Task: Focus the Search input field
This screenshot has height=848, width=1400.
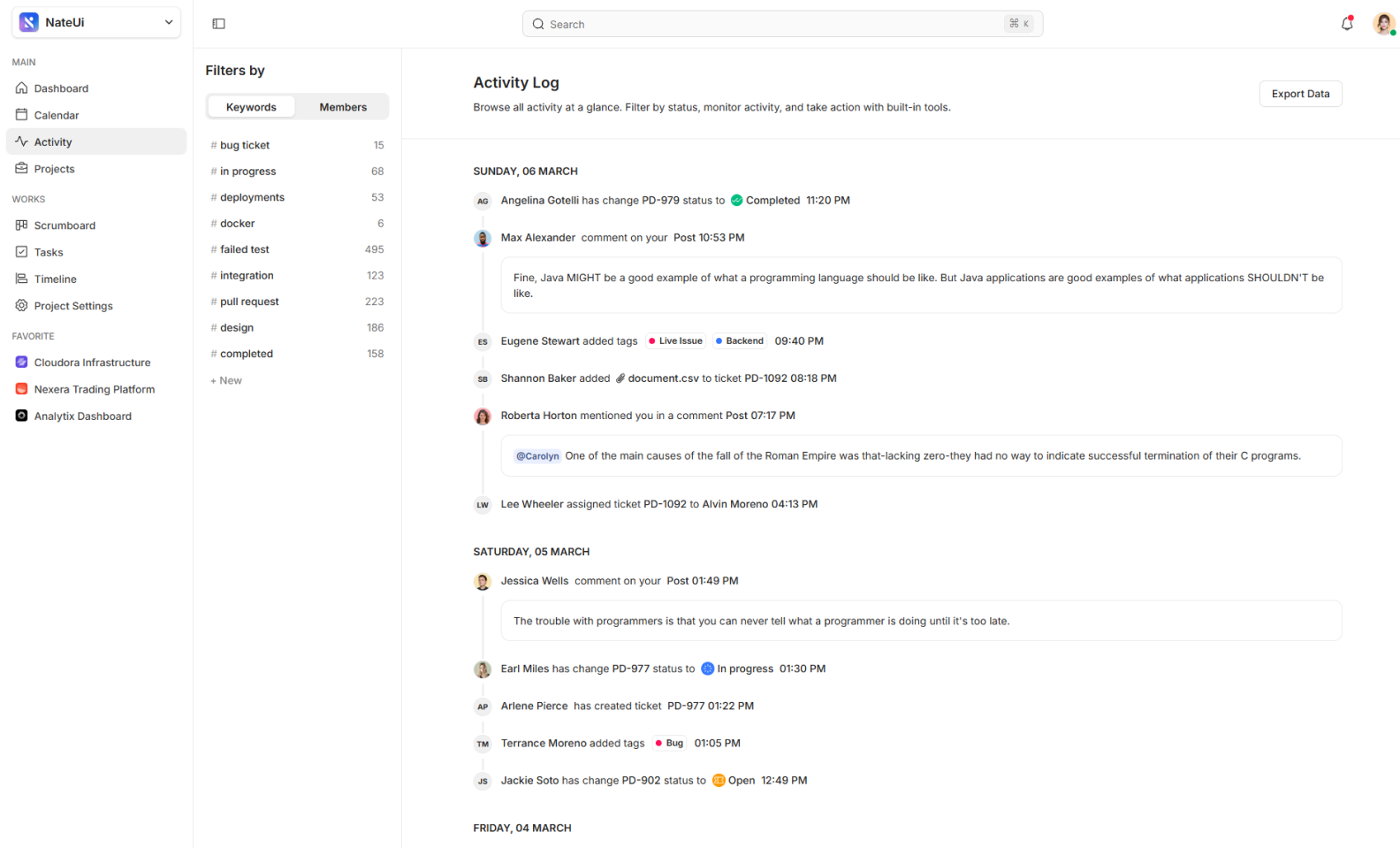Action: [x=782, y=24]
